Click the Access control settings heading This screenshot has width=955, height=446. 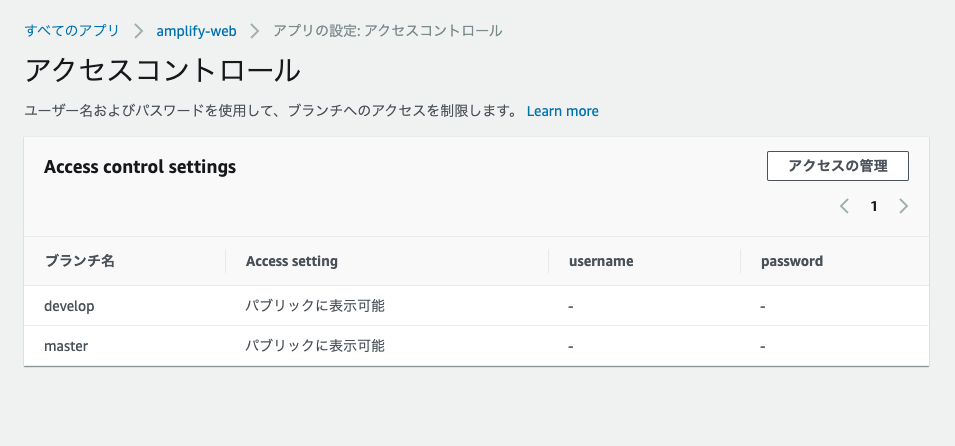pos(140,167)
